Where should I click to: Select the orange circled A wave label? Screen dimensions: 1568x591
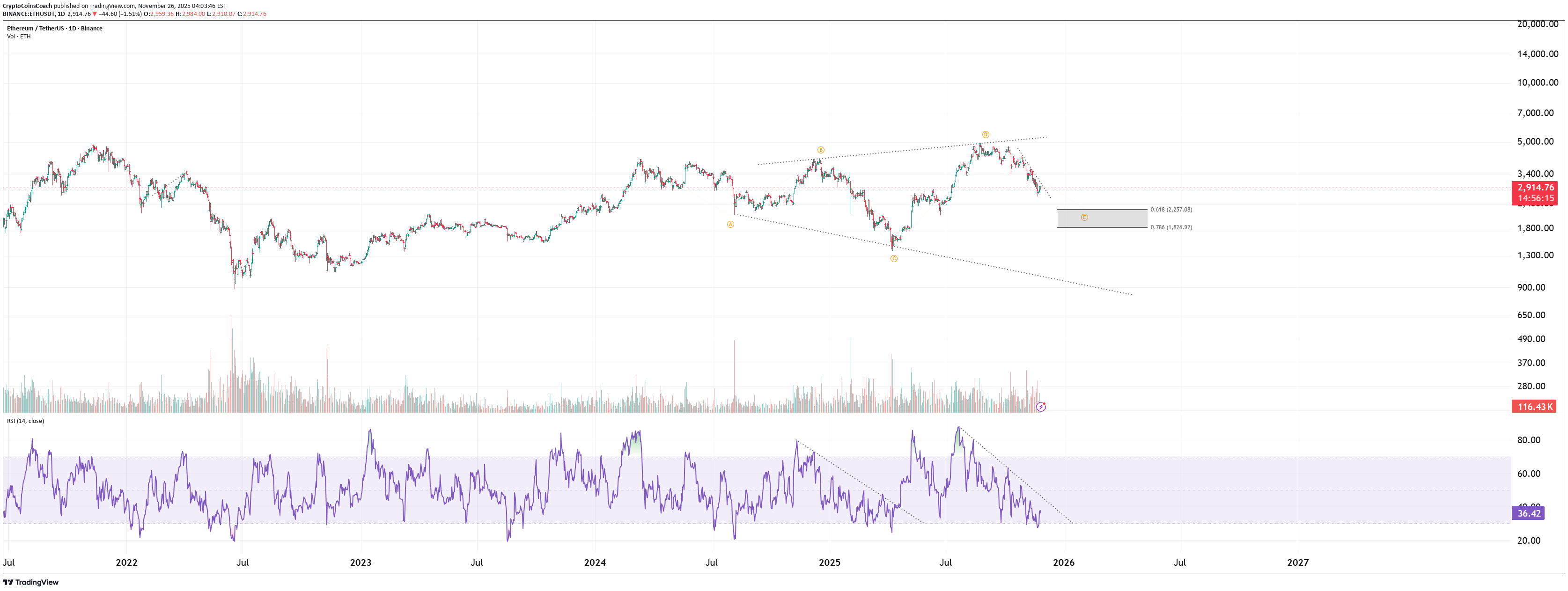pyautogui.click(x=730, y=225)
